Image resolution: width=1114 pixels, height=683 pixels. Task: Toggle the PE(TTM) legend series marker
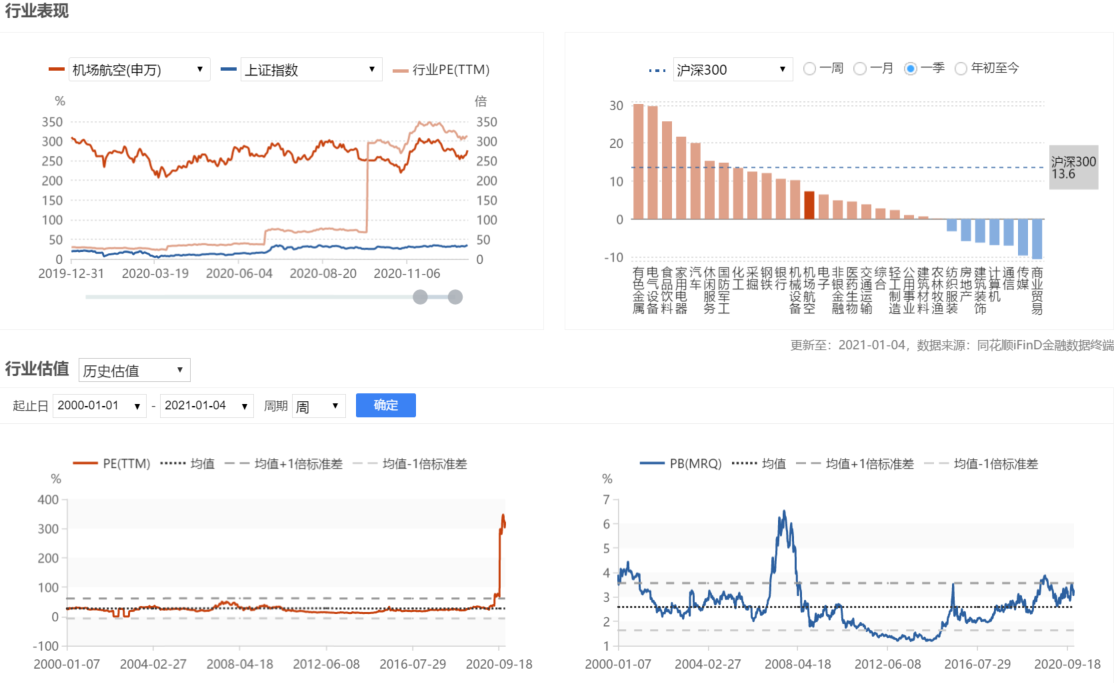87,464
